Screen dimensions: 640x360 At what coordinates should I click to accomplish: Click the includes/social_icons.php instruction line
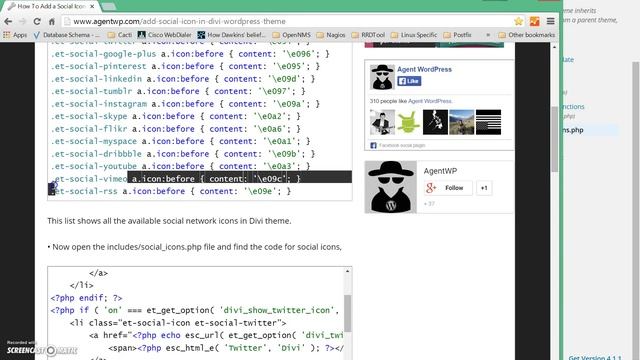click(x=194, y=247)
